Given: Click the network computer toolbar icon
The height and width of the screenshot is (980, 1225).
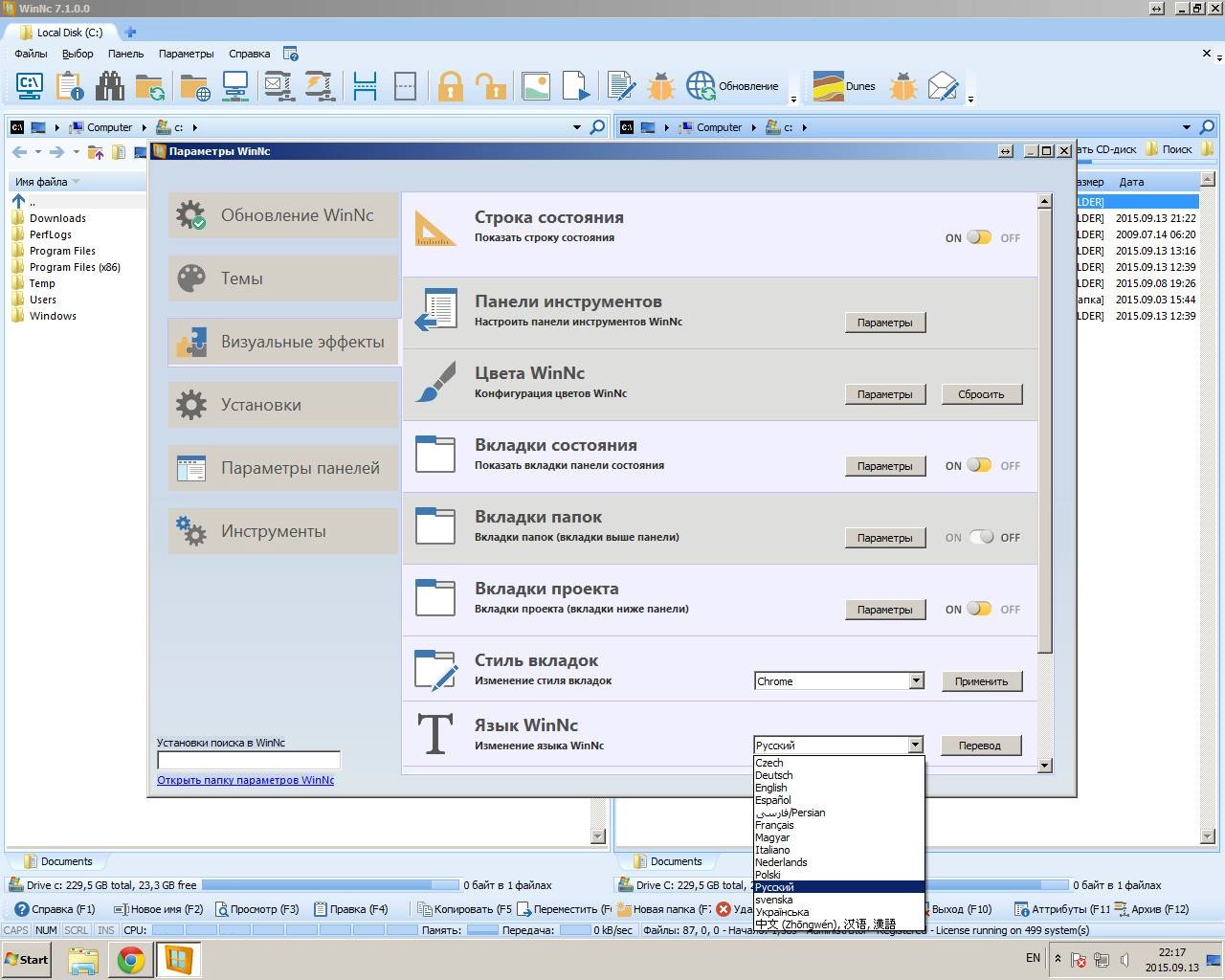Looking at the screenshot, I should click(x=235, y=86).
